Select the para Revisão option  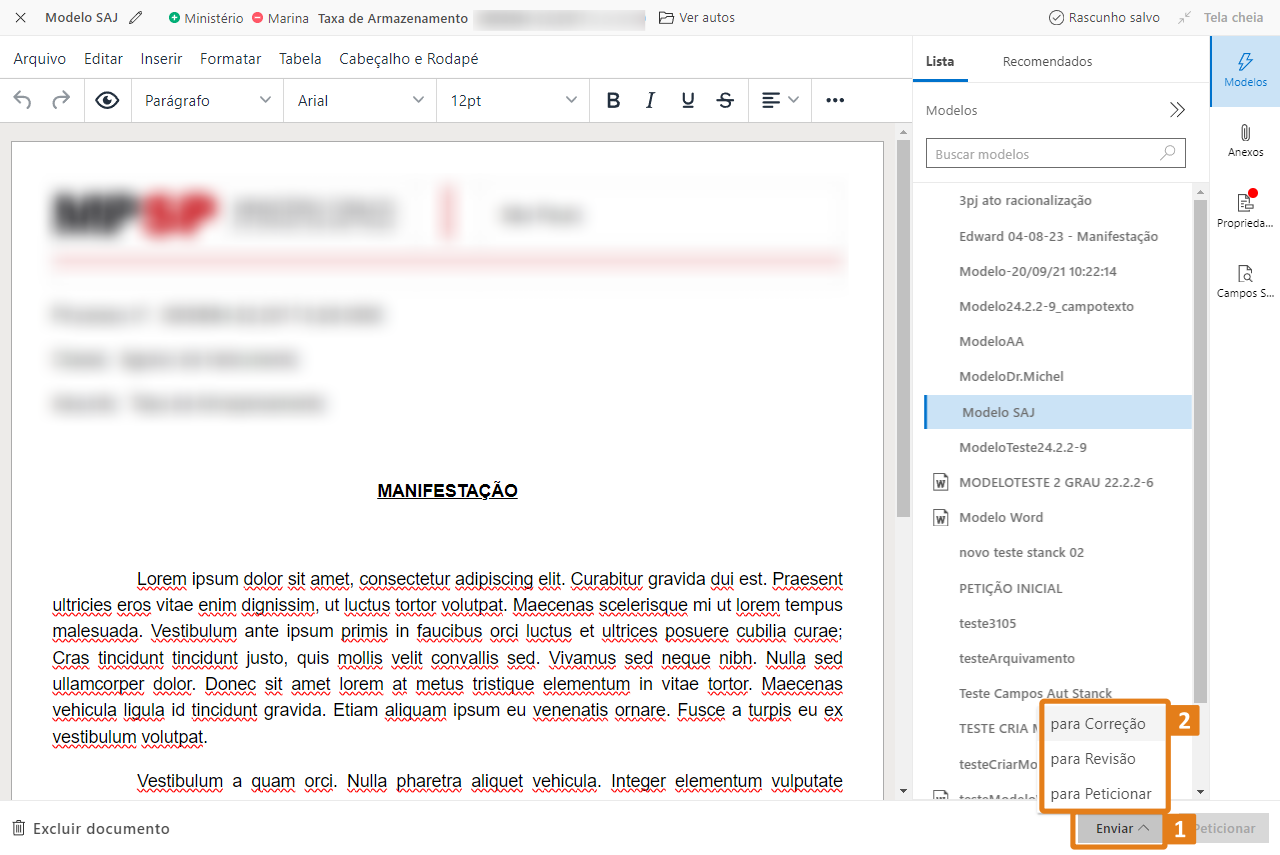tap(1093, 759)
